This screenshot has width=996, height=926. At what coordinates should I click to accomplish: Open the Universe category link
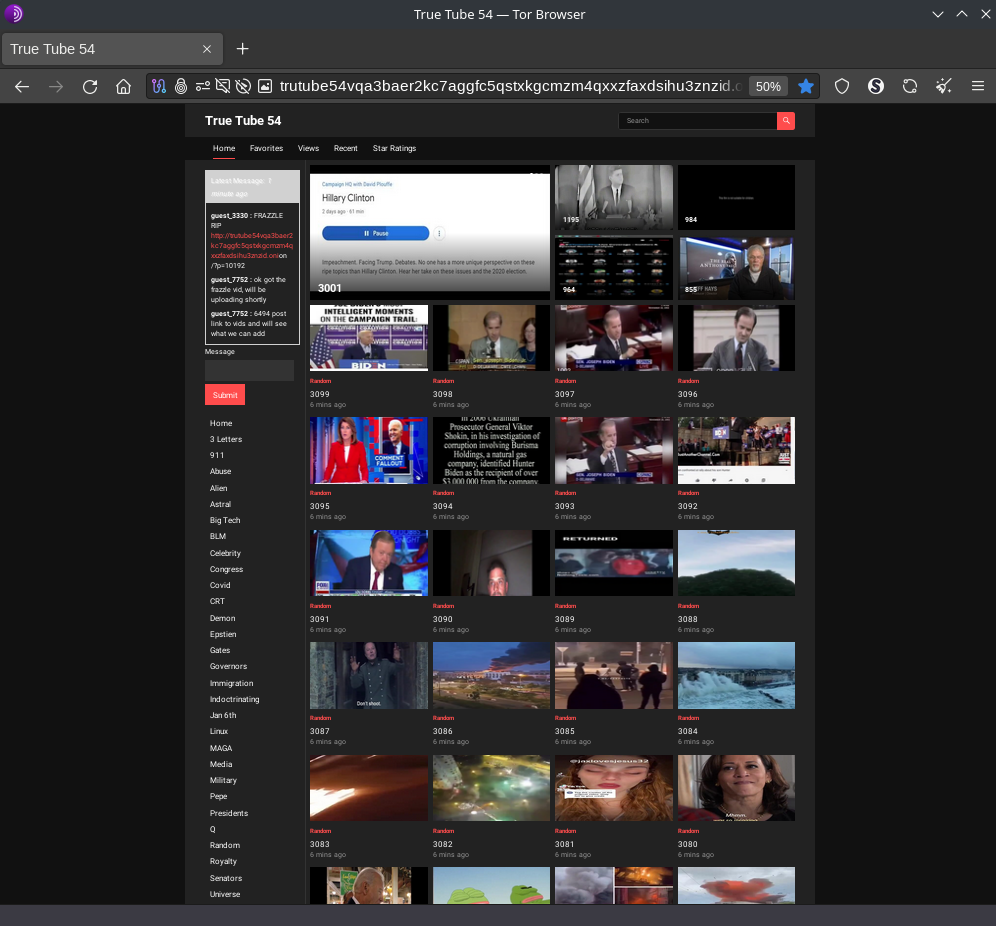point(225,894)
